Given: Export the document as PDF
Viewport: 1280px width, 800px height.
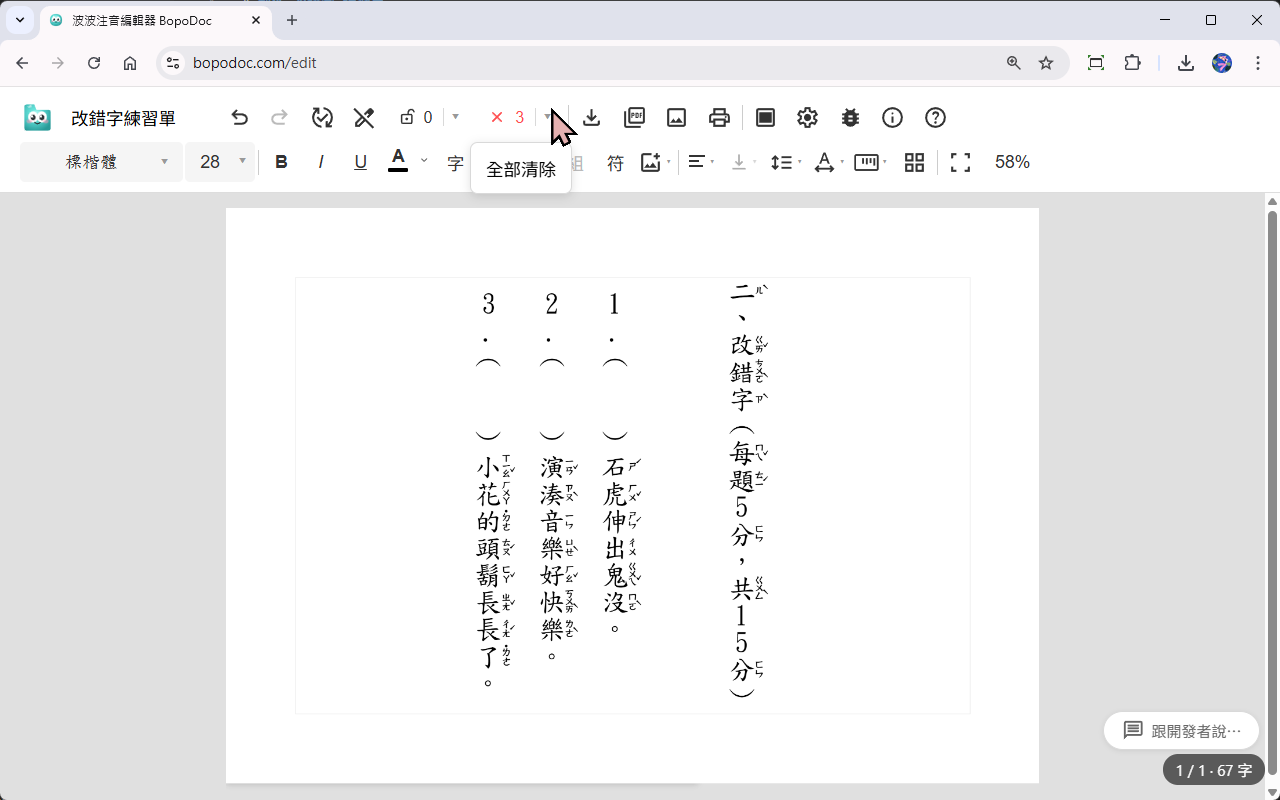Looking at the screenshot, I should point(634,118).
